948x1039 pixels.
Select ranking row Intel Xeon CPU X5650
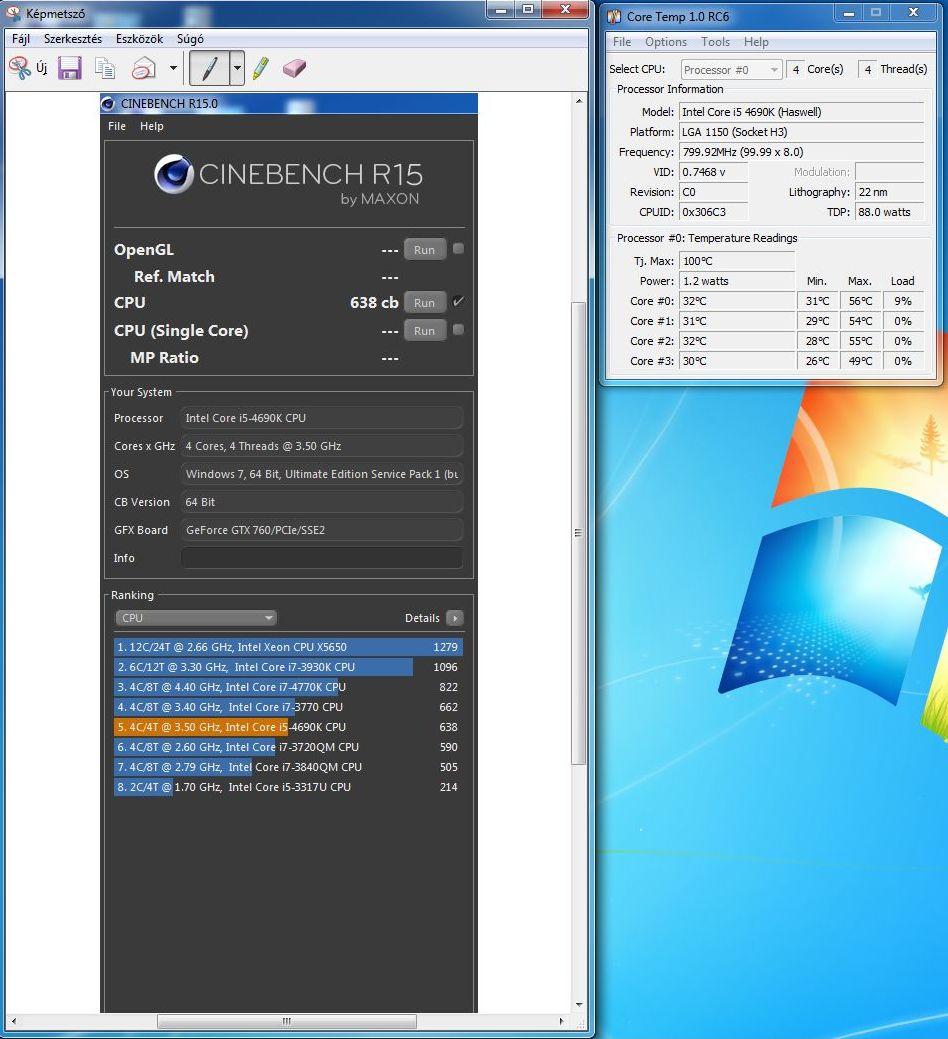pos(289,647)
